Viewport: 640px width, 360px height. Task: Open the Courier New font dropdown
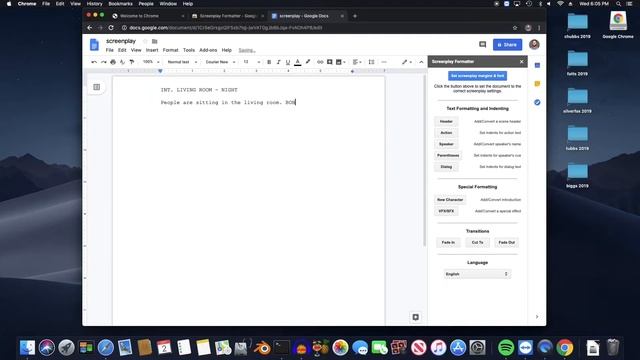click(220, 62)
